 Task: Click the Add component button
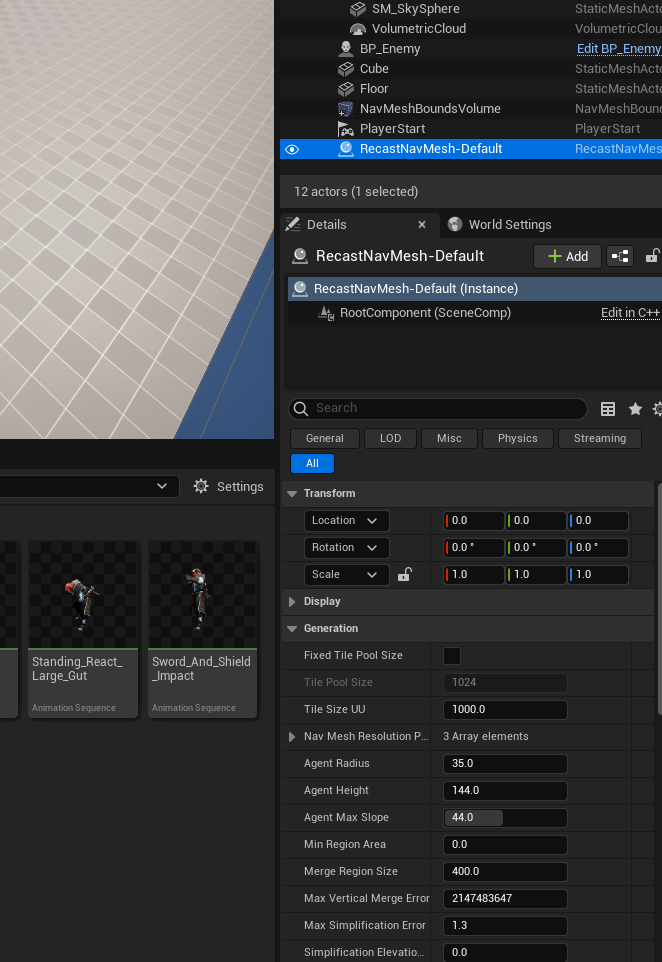tap(568, 256)
